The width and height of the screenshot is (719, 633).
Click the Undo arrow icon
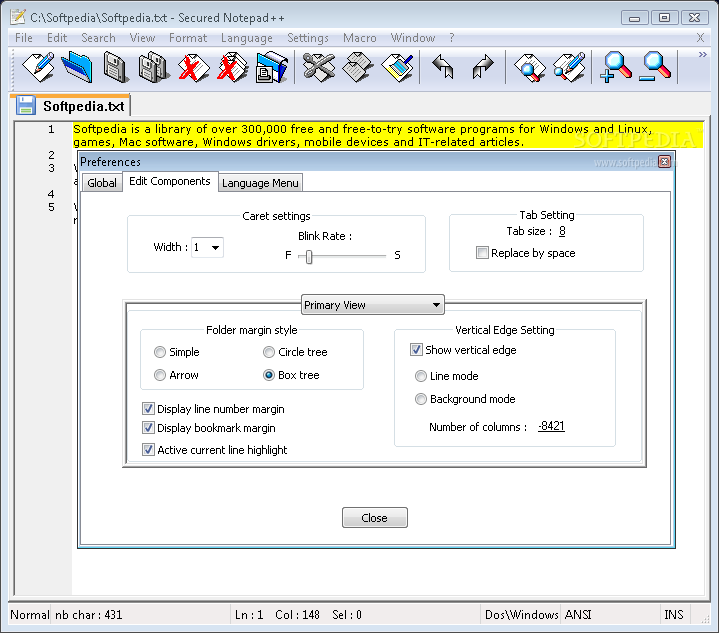coord(443,67)
